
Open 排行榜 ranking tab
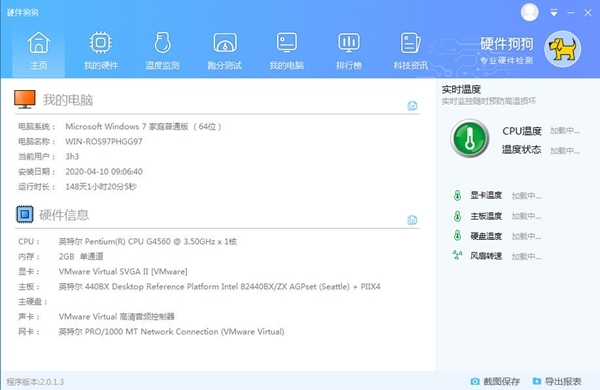coord(349,52)
